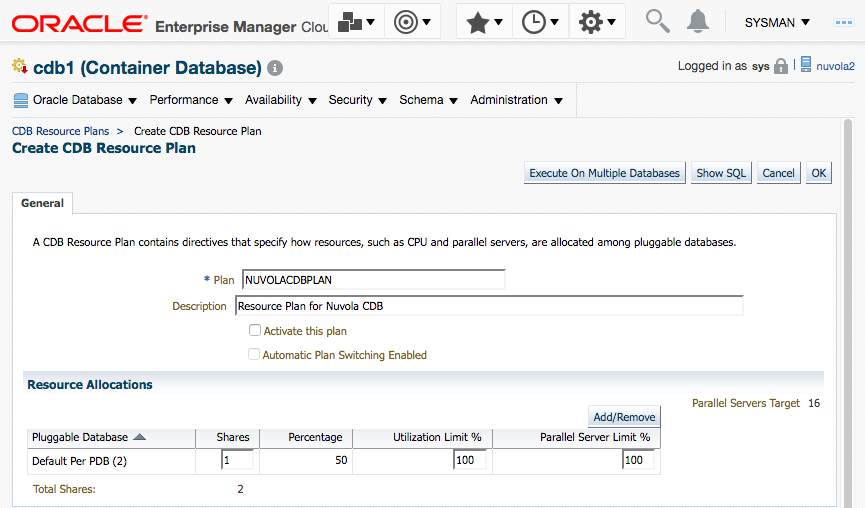Open the Enterprise targets menu icon
Screen dimensions: 865x508
[x=356, y=22]
